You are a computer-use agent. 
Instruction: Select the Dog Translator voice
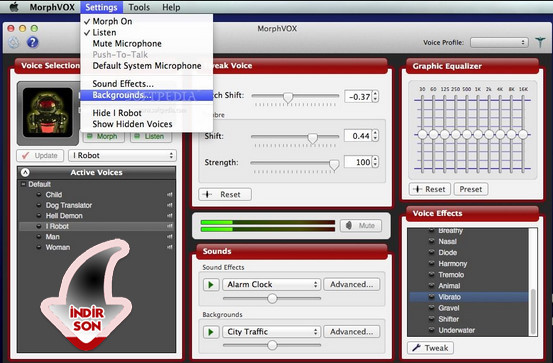(69, 205)
